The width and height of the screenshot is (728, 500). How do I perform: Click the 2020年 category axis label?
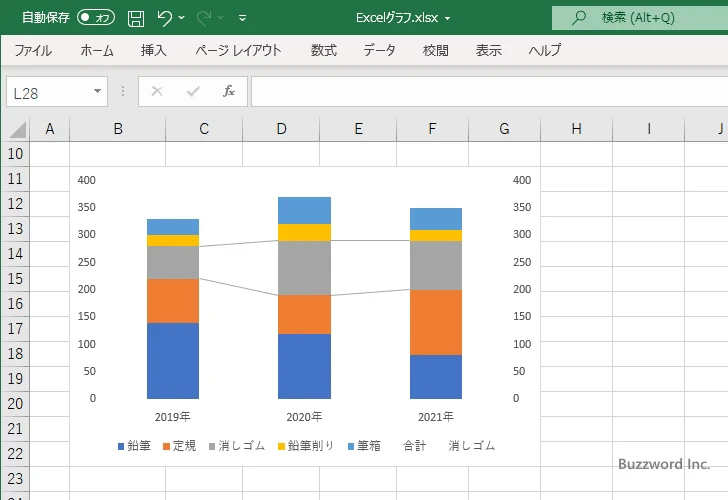304,417
